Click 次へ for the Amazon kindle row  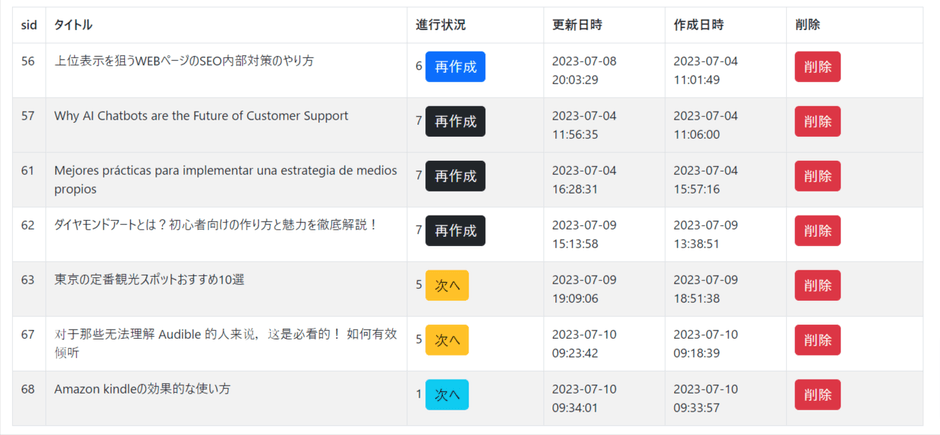[446, 394]
